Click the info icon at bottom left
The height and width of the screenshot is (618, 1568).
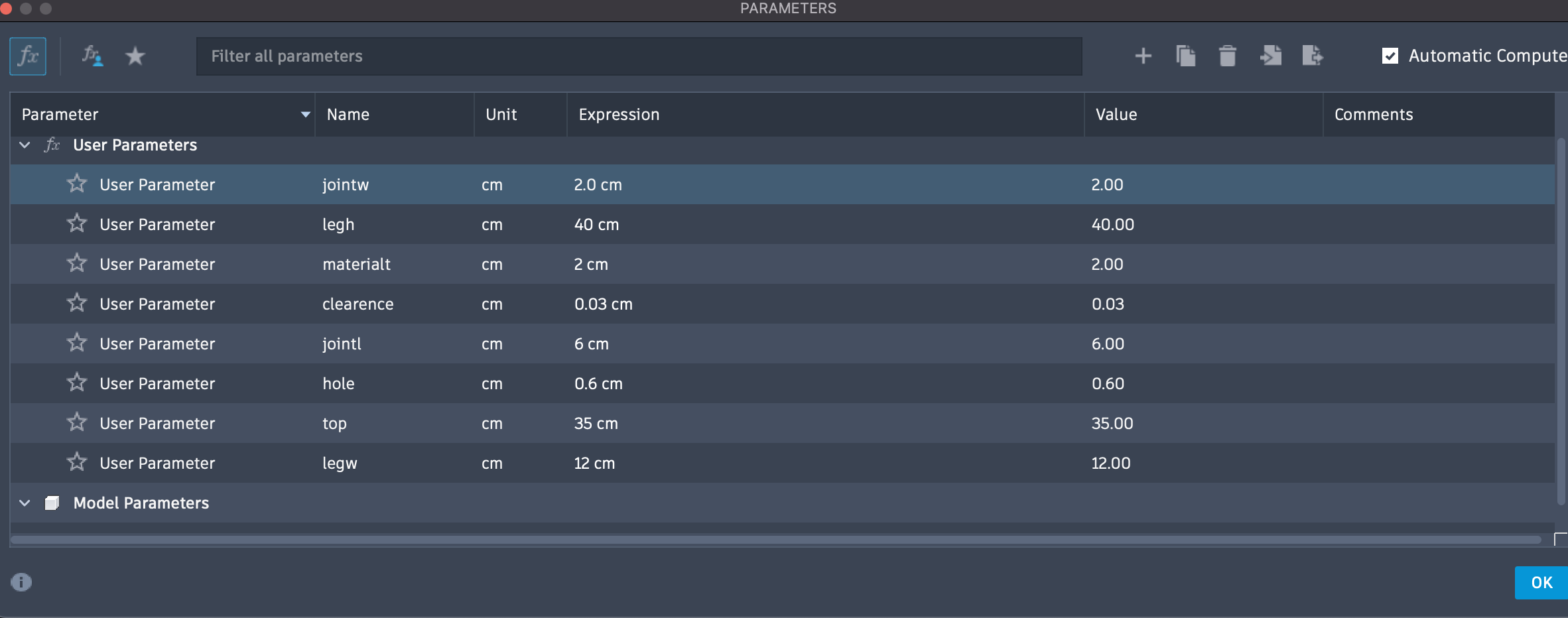22,582
